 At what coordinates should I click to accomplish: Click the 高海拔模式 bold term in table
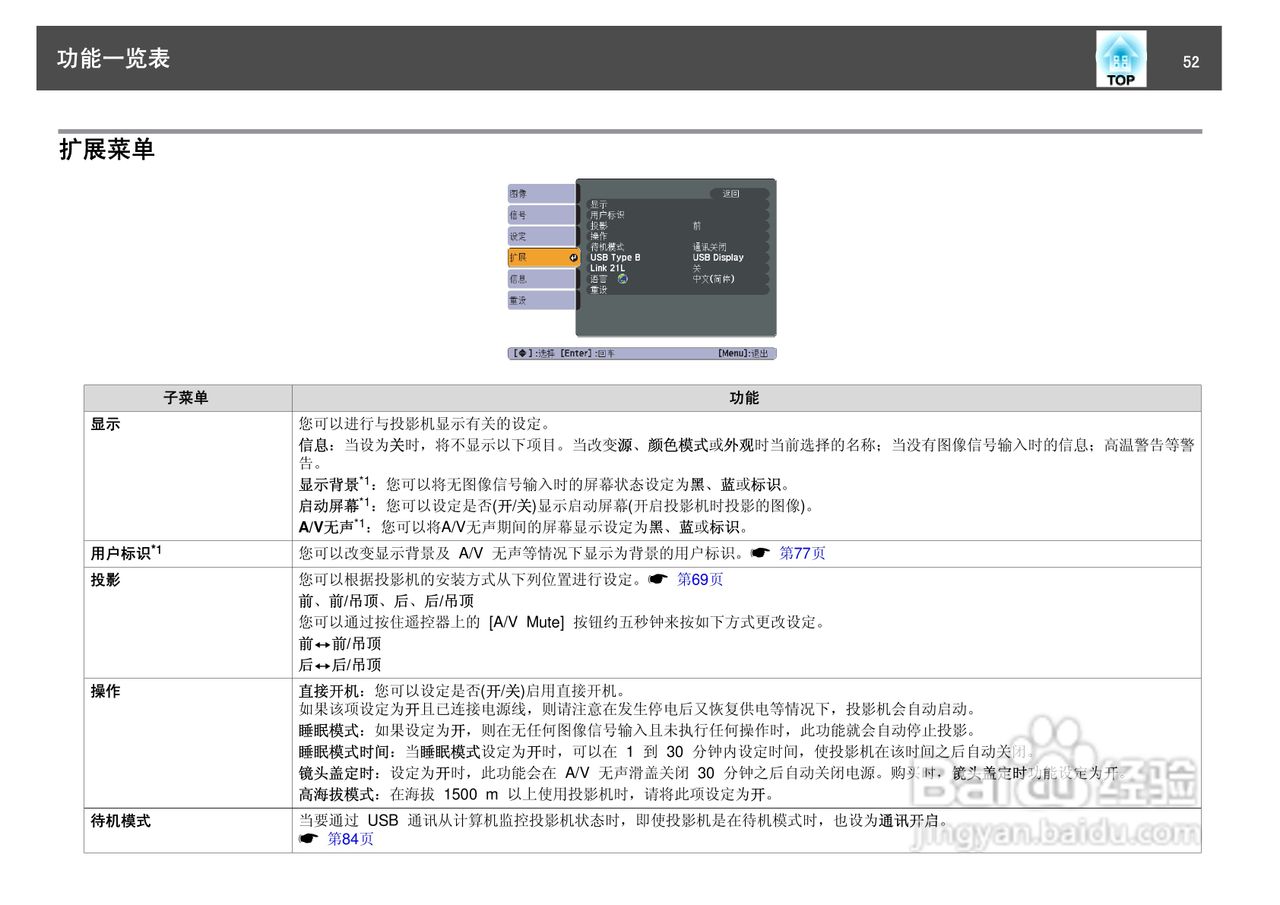pos(337,795)
